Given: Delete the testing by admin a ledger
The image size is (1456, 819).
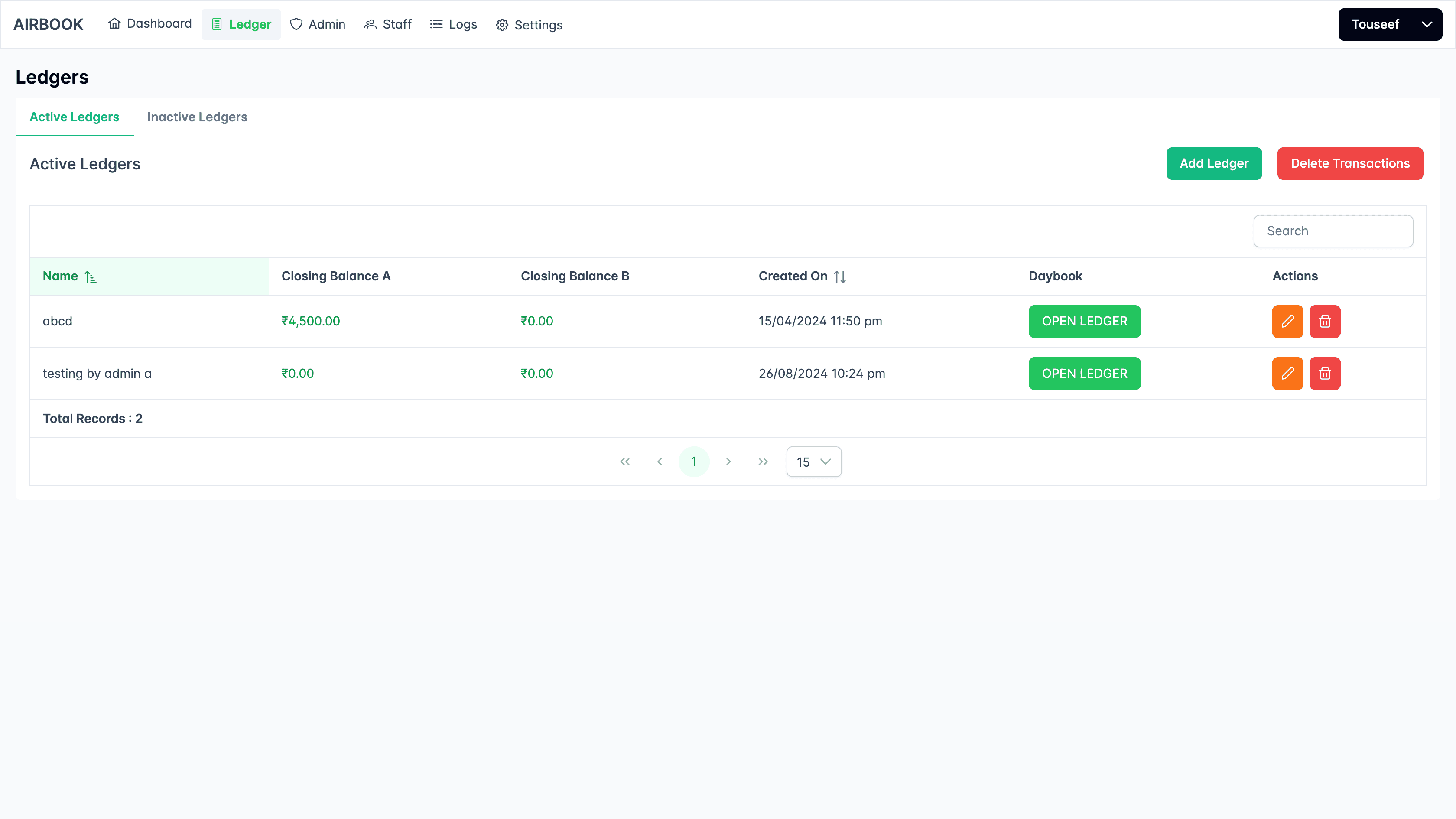Looking at the screenshot, I should (x=1324, y=374).
